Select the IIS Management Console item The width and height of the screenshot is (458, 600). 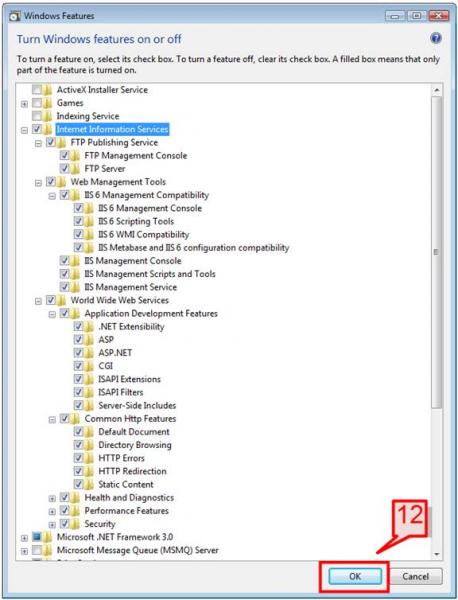(x=133, y=261)
